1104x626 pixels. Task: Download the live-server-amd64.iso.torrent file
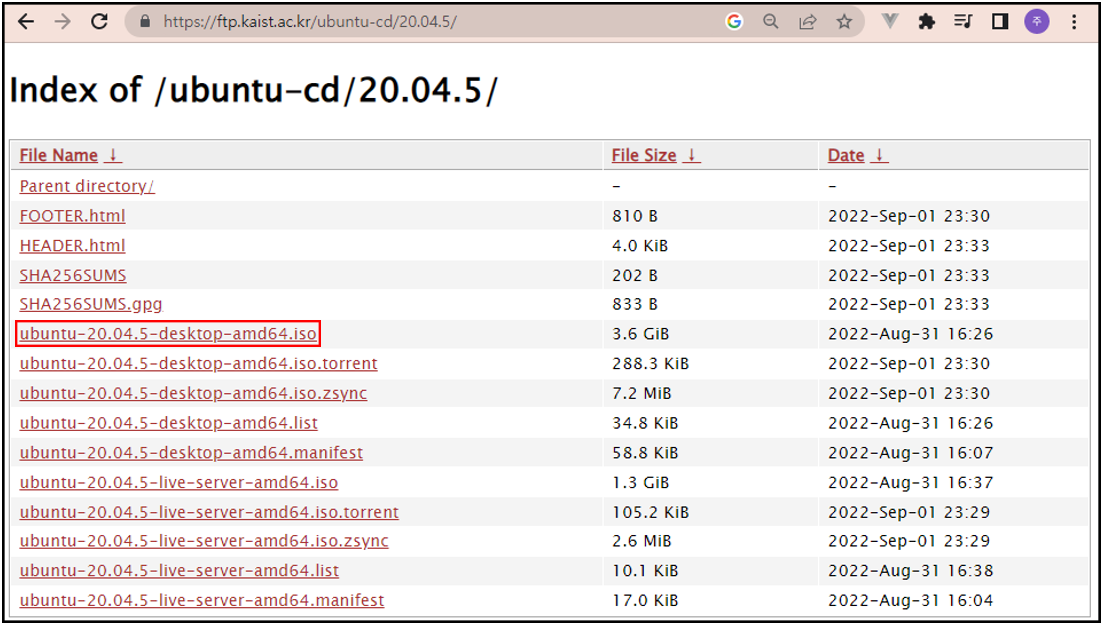click(x=209, y=512)
